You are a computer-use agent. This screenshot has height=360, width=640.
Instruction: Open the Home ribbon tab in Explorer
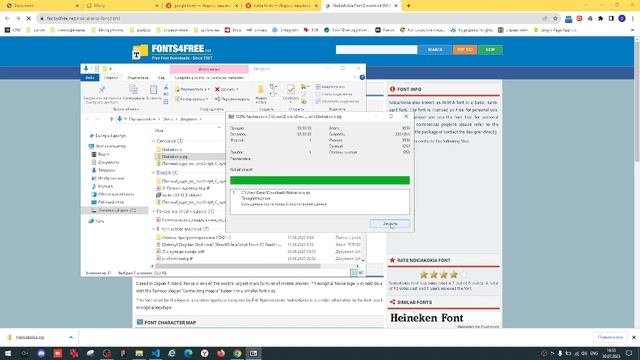click(111, 78)
